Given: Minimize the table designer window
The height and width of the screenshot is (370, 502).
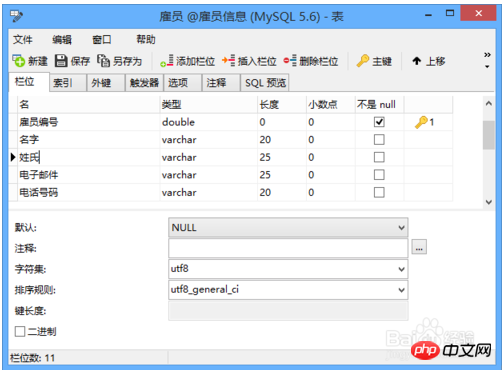Looking at the screenshot, I should point(428,15).
